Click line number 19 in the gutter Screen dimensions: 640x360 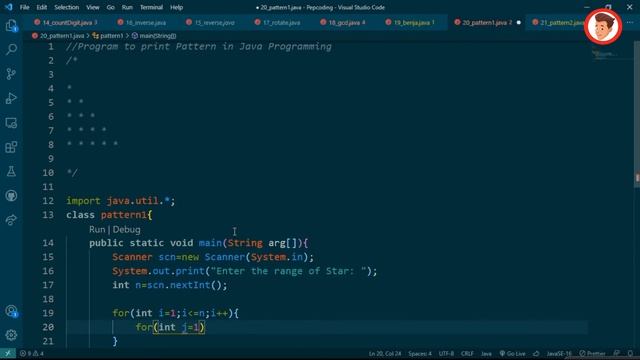48,313
